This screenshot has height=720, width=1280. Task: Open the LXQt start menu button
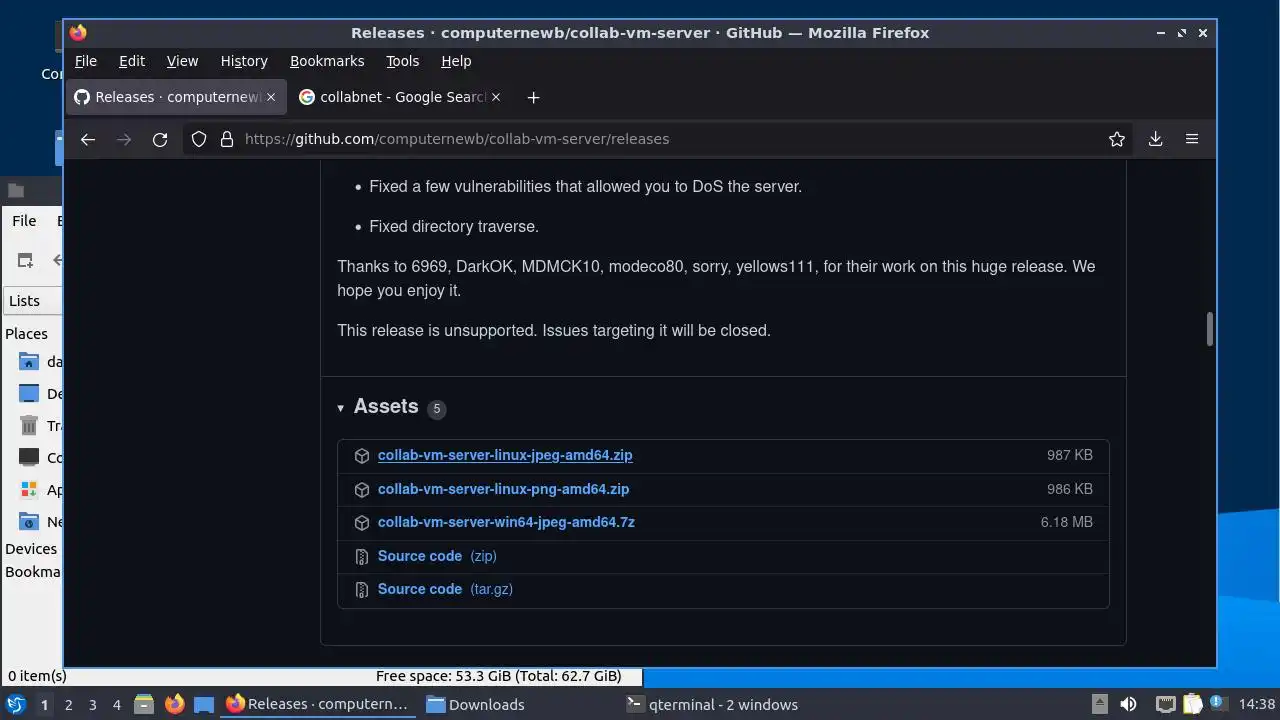(15, 704)
